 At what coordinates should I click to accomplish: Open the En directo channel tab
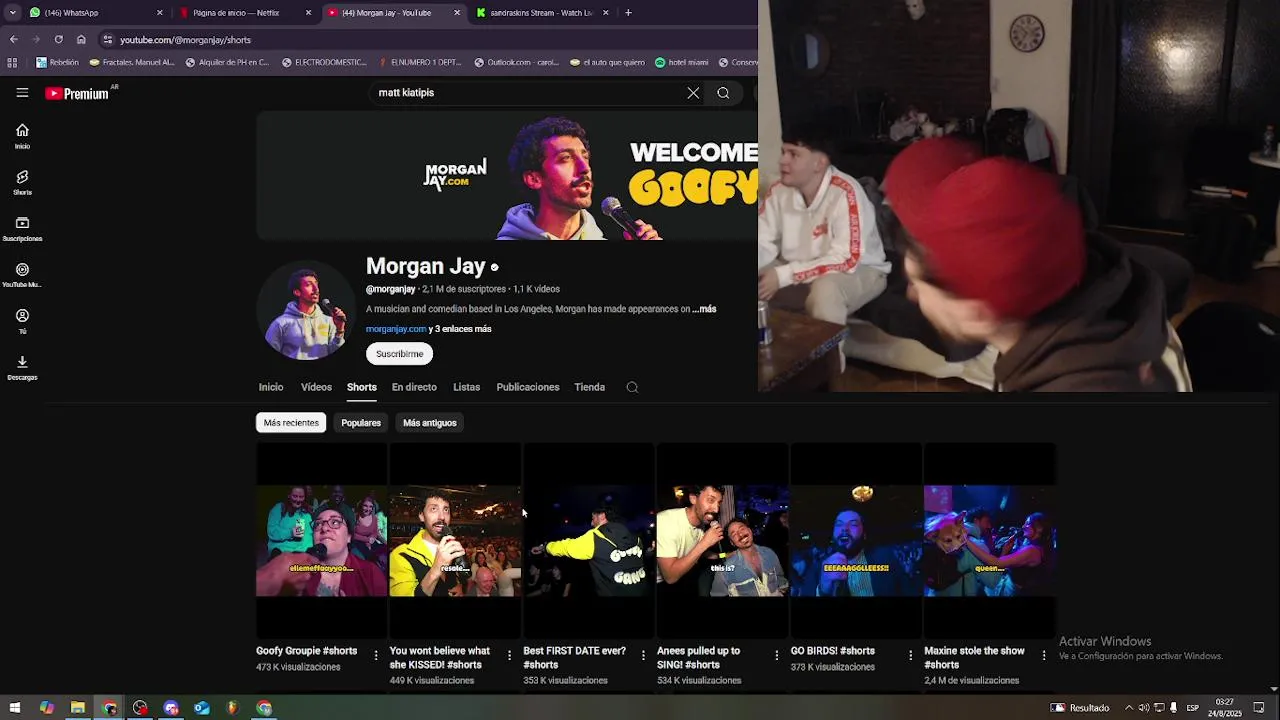(x=414, y=387)
